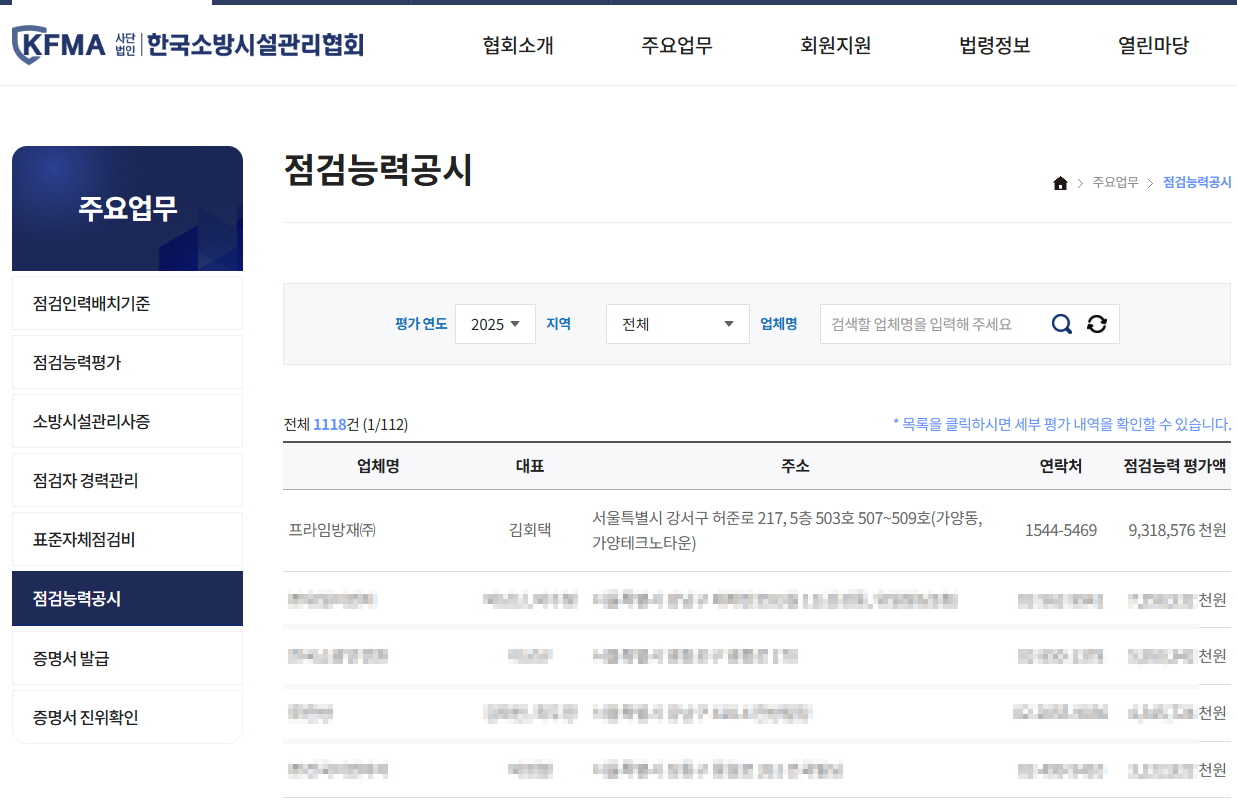Click the home icon in breadcrumb
Viewport: 1237px width, 807px height.
pos(1060,183)
